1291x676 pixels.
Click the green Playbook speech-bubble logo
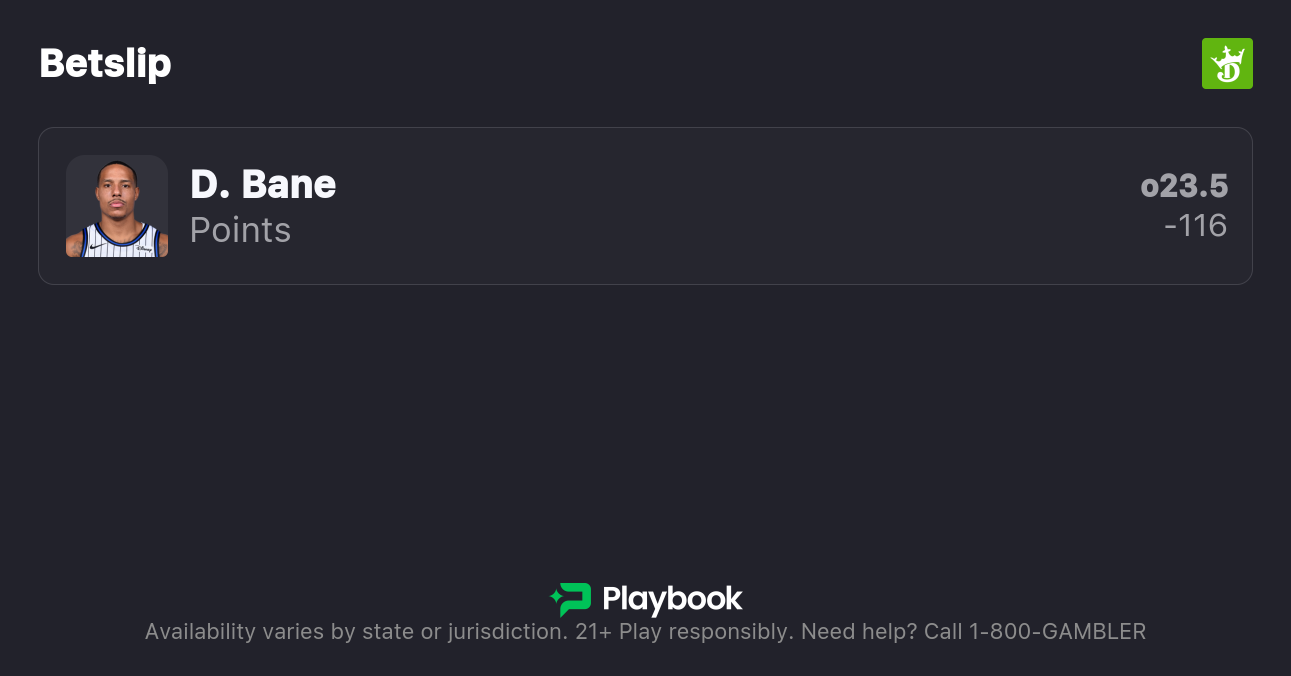tap(575, 599)
